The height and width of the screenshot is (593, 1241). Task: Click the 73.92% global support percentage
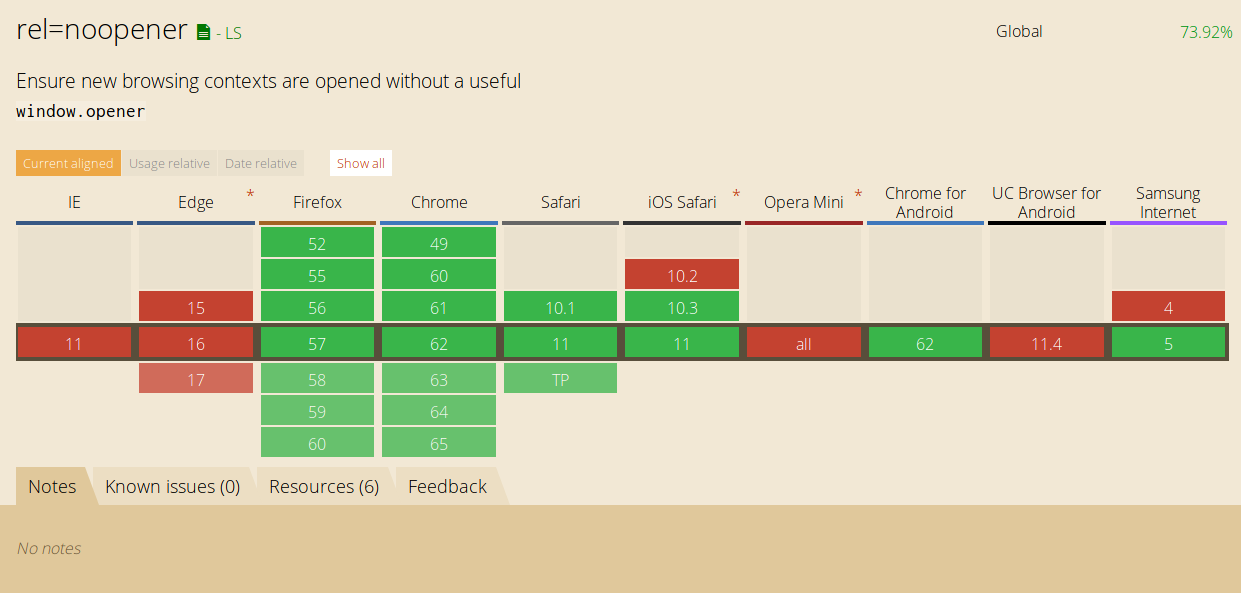pos(1206,32)
